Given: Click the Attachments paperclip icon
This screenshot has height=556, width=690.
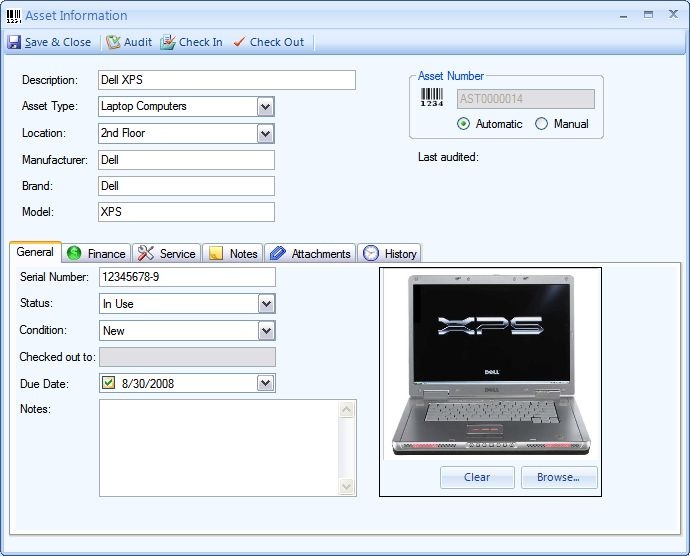Looking at the screenshot, I should coord(278,253).
